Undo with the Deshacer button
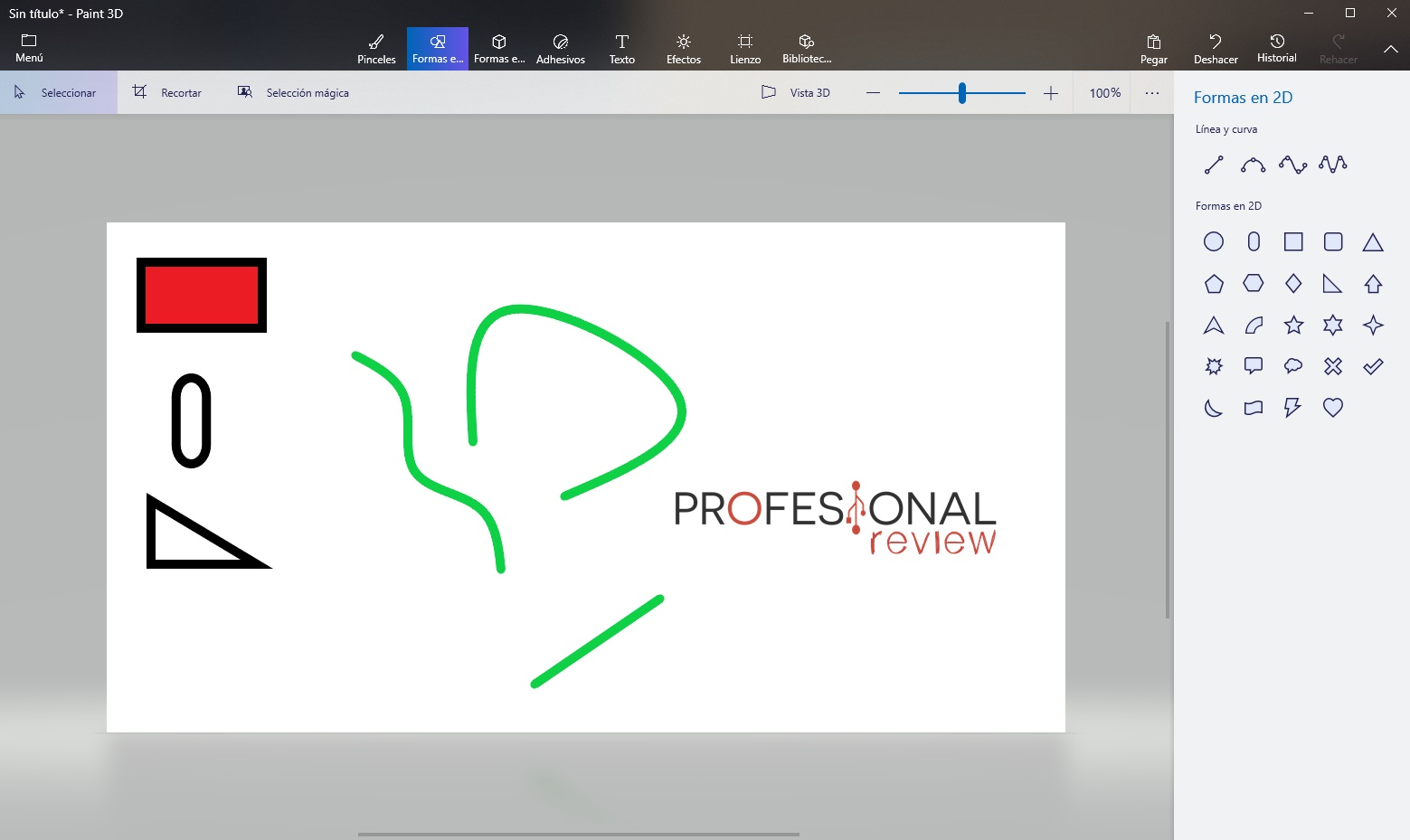The width and height of the screenshot is (1410, 840). [1215, 47]
